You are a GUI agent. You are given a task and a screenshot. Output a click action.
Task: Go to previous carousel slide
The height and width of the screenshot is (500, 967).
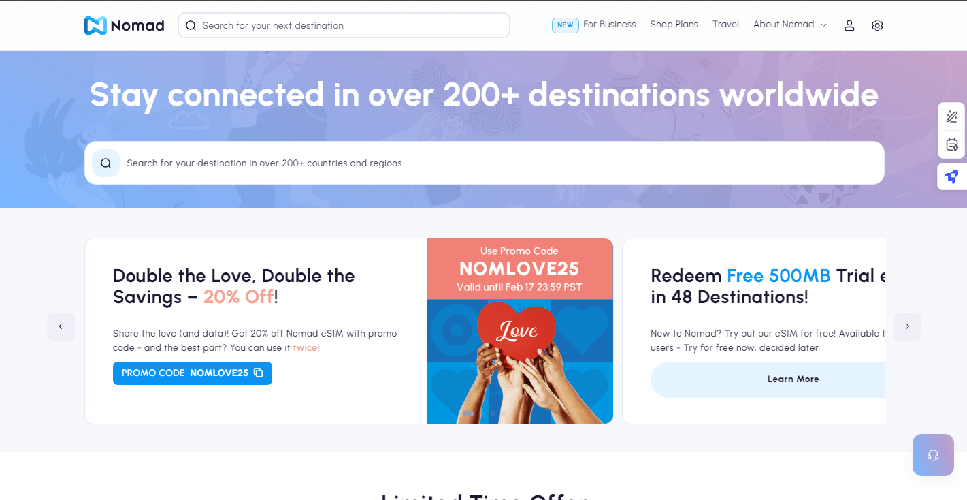click(x=60, y=327)
